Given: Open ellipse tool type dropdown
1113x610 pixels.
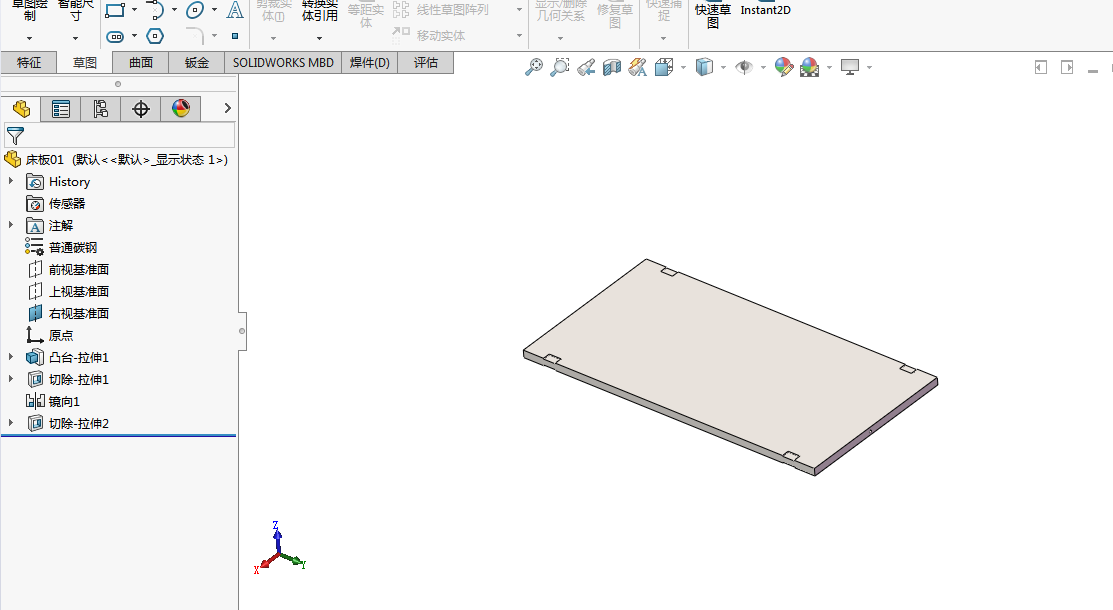Looking at the screenshot, I should coord(214,10).
